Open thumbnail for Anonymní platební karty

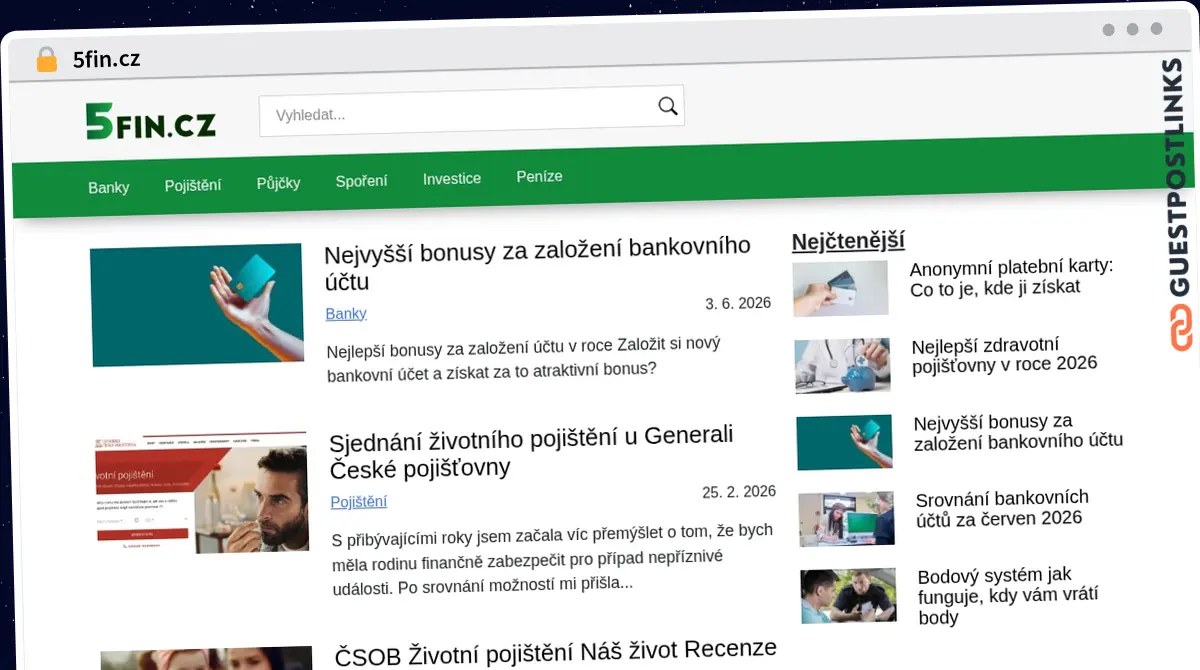(841, 288)
